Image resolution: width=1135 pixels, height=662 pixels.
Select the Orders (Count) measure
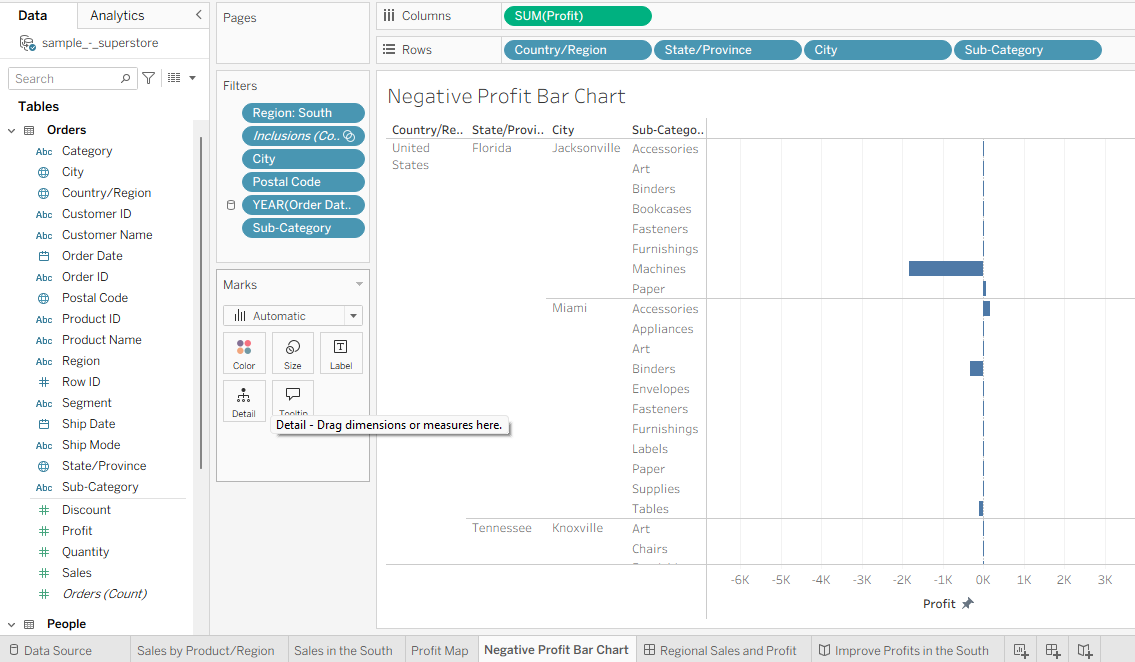pyautogui.click(x=104, y=594)
